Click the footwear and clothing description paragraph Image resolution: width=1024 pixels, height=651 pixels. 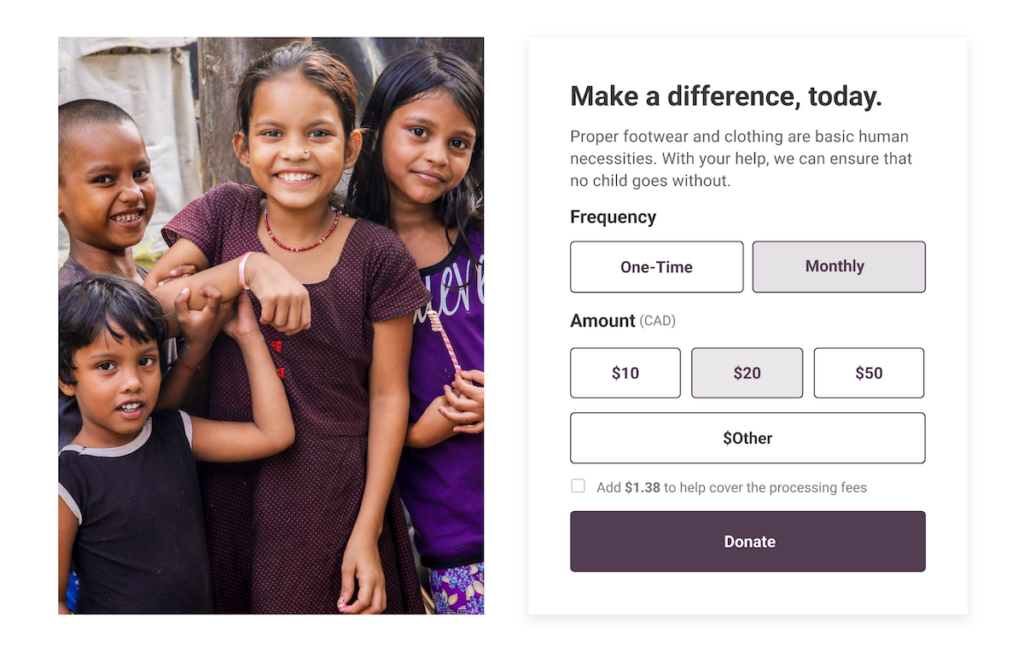[x=740, y=158]
